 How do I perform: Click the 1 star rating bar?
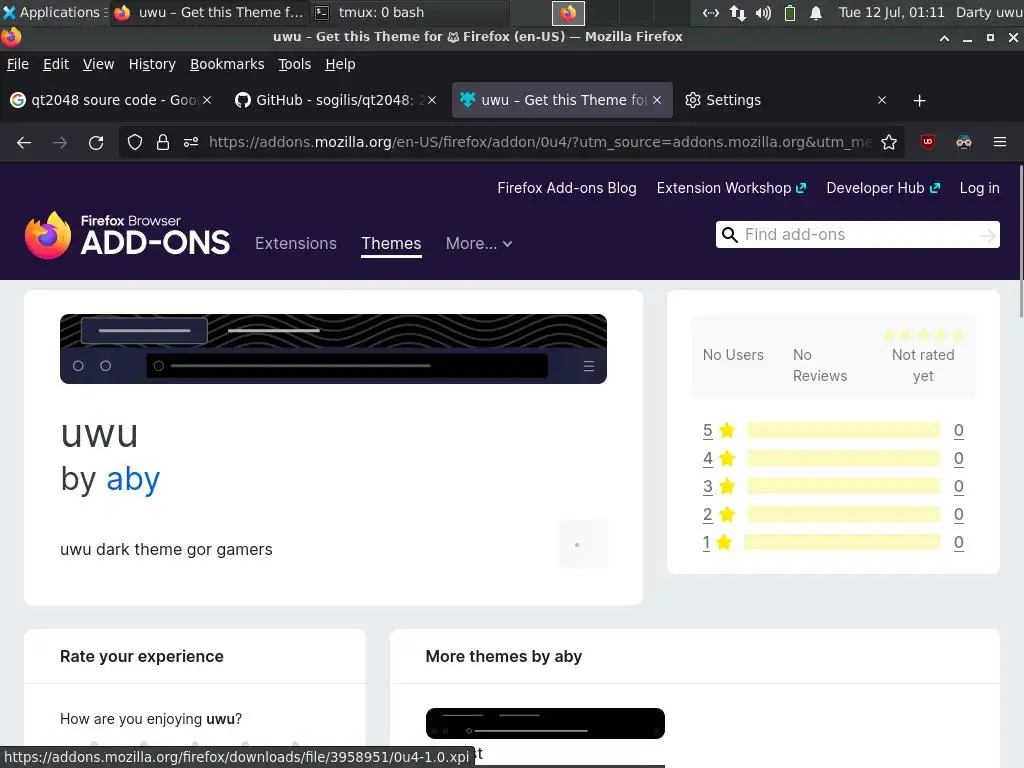[x=842, y=543]
